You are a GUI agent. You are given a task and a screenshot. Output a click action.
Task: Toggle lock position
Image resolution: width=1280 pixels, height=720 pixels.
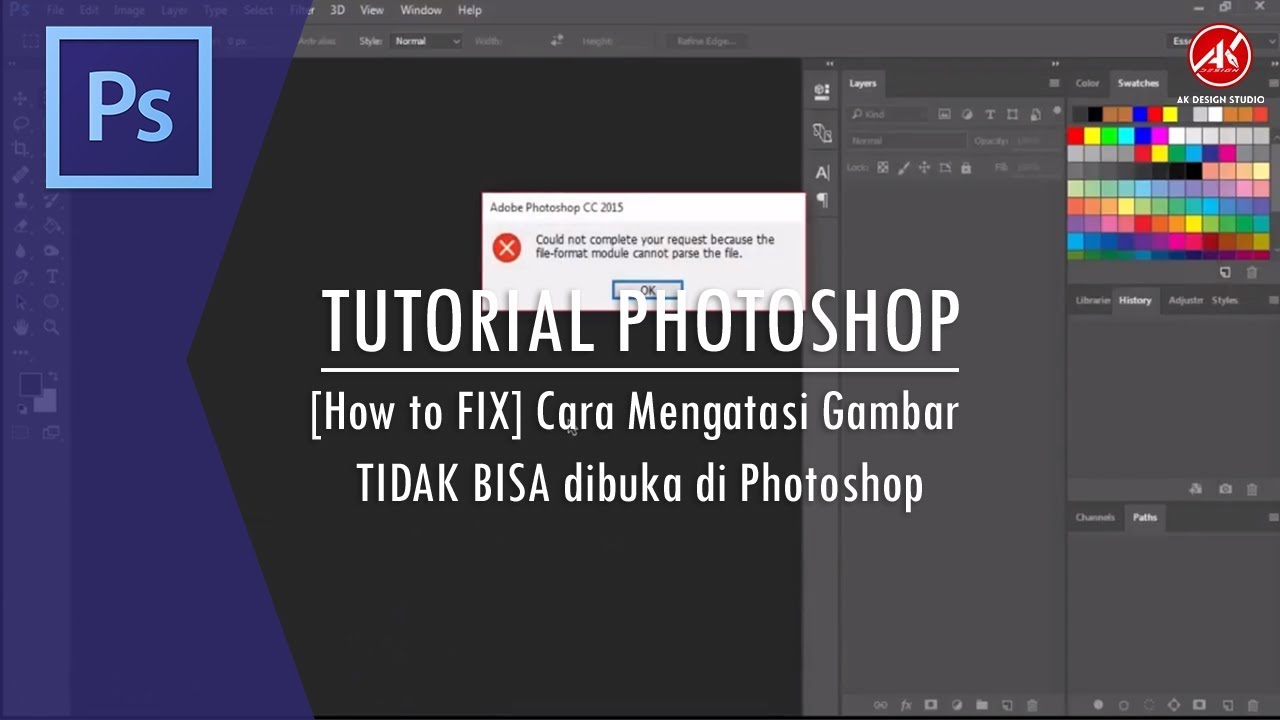click(924, 168)
